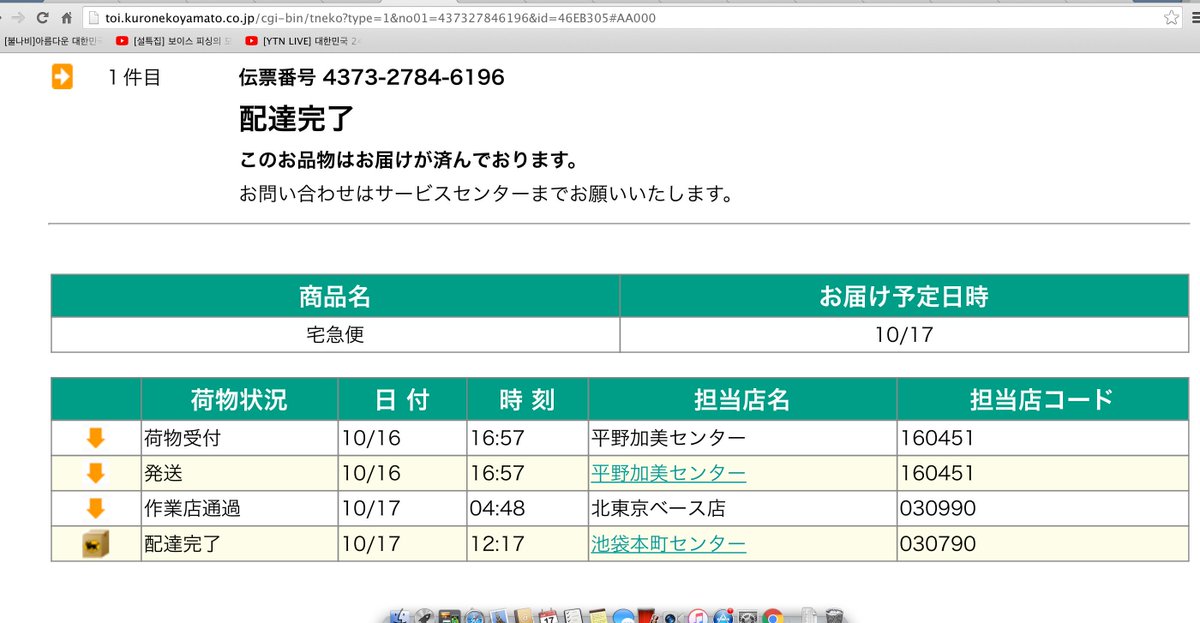
Task: Open the 平野加美センター link in the 発送 row
Action: tap(668, 473)
